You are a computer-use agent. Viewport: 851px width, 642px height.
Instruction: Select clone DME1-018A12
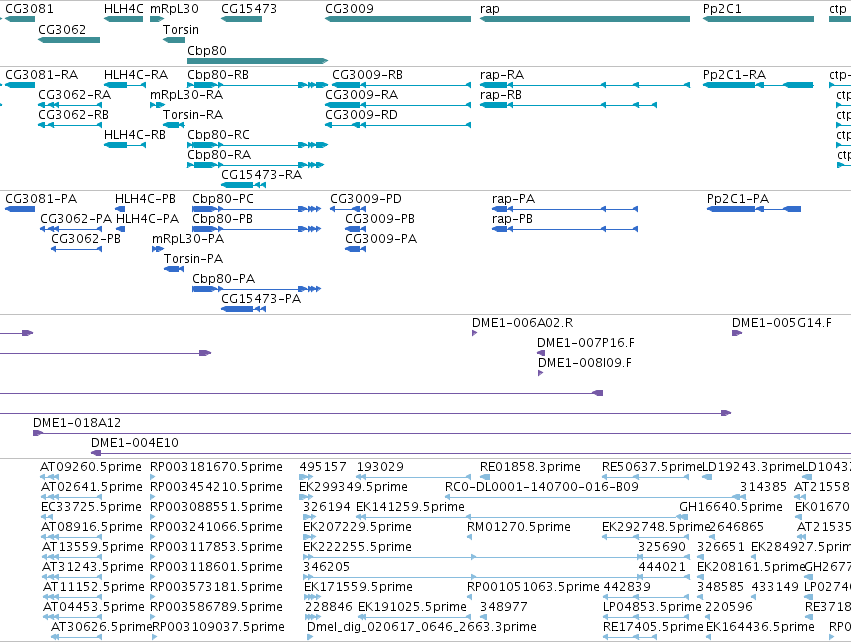click(77, 423)
